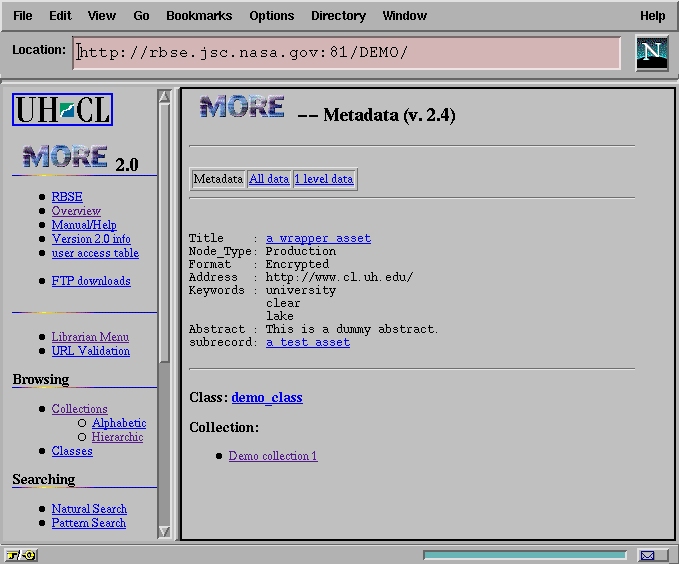Viewport: 679px width, 564px height.
Task: Click the sidebar scrollbar down arrow
Action: [165, 532]
